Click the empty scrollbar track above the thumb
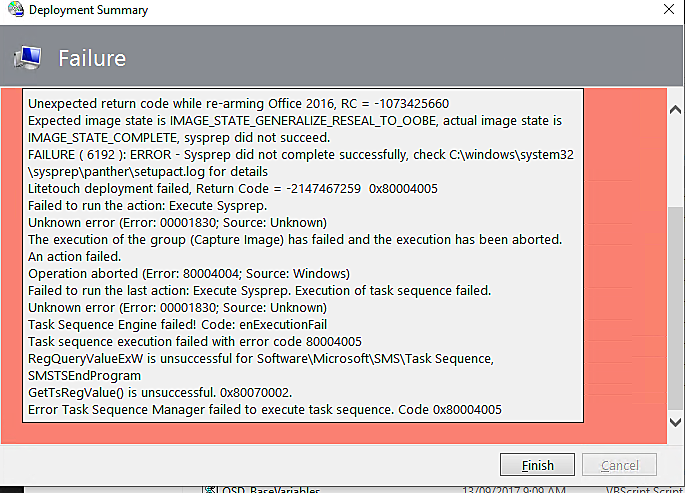The height and width of the screenshot is (493, 685). 675,162
